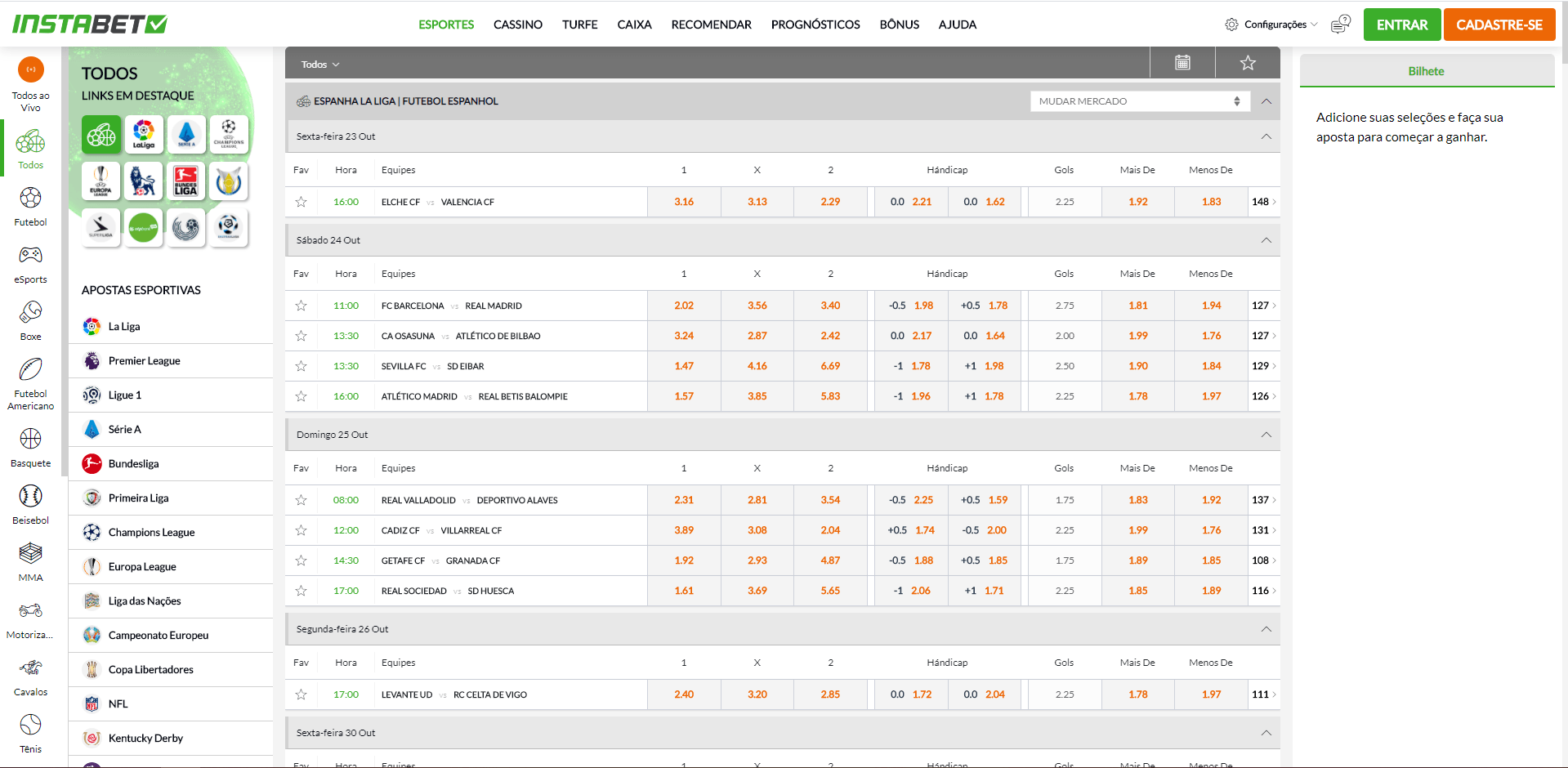Open the PROGNÓSTICOS menu
1568x768 pixels.
[815, 25]
